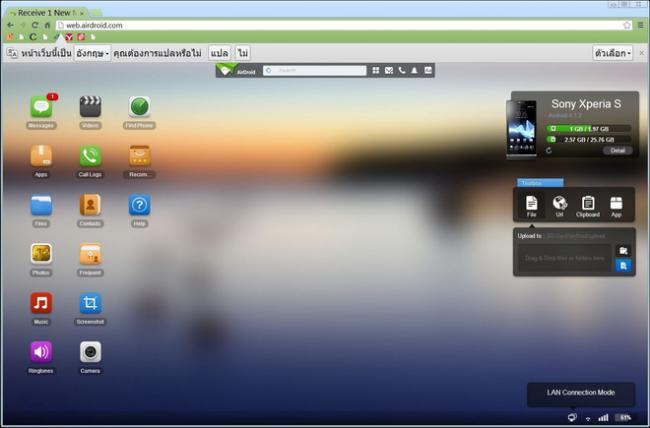650x428 pixels.
Task: Click the grid apps icon in AirDroid bar
Action: 376,71
